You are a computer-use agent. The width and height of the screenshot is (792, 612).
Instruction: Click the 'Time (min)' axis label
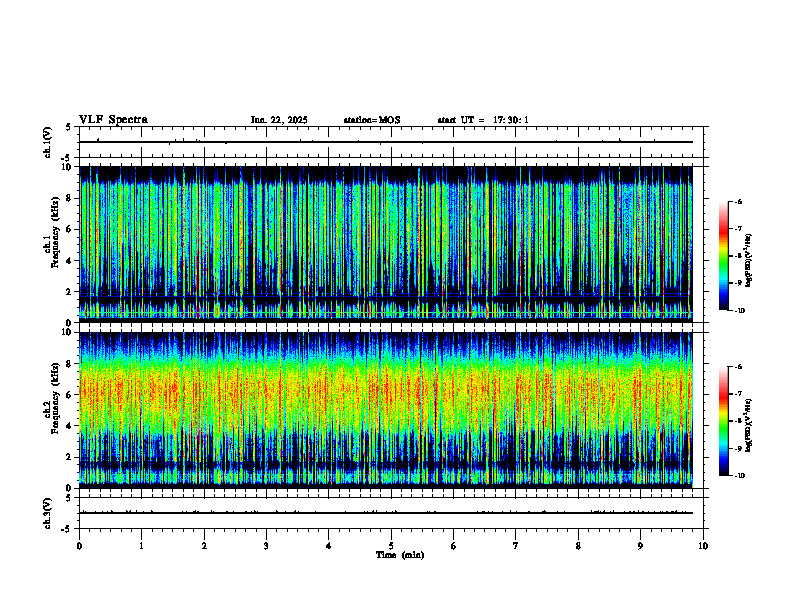click(x=400, y=555)
